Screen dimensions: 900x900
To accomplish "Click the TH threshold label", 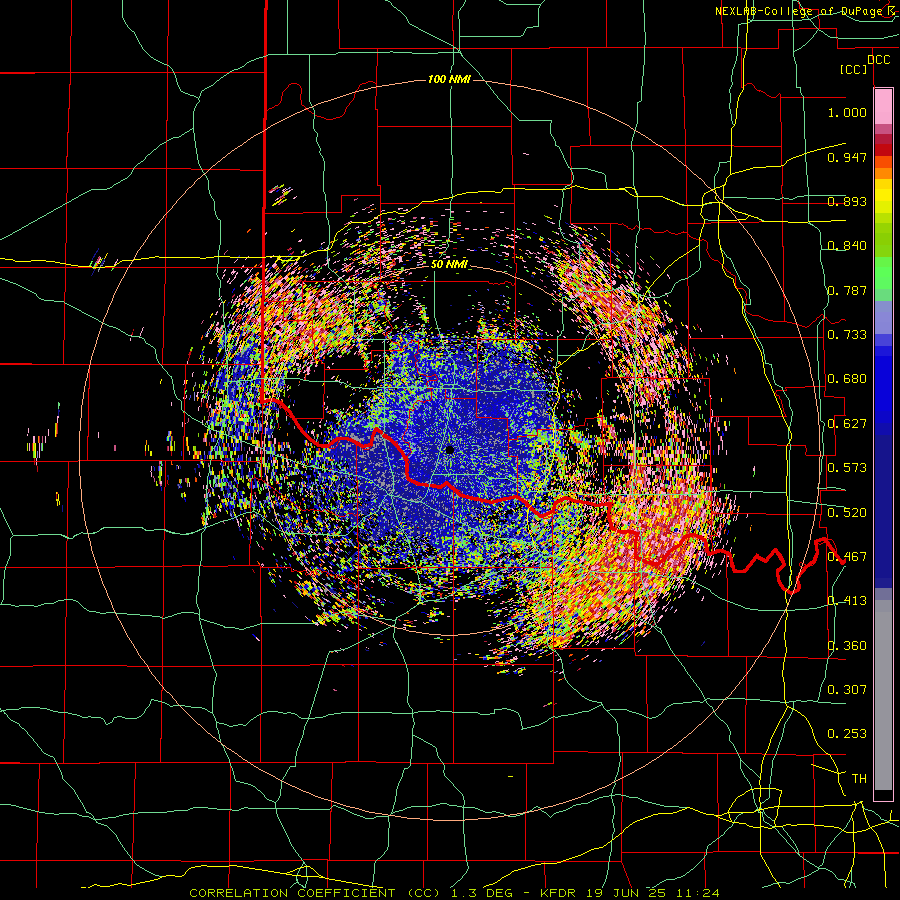I will click(859, 779).
